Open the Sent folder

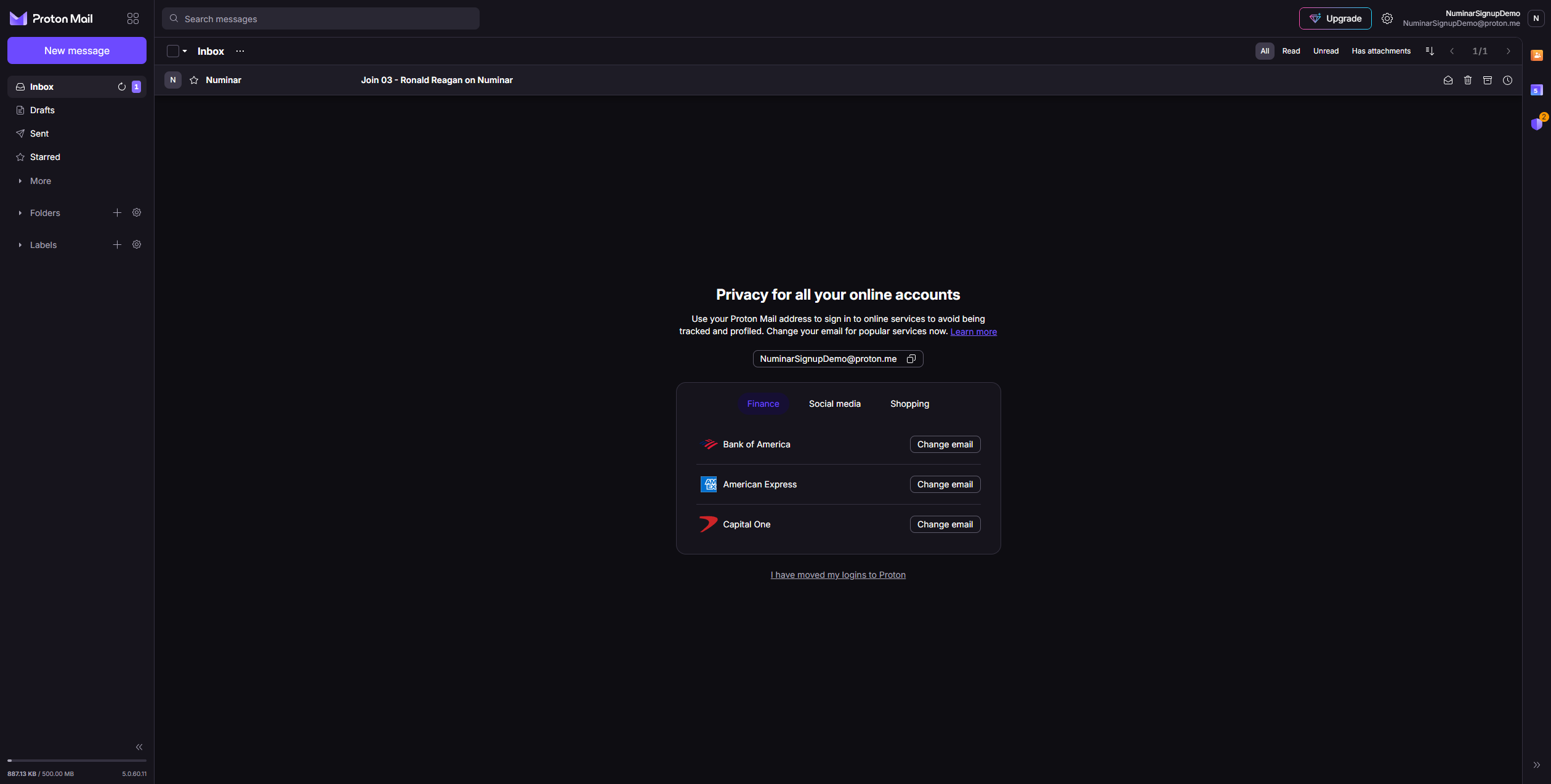[x=77, y=134]
